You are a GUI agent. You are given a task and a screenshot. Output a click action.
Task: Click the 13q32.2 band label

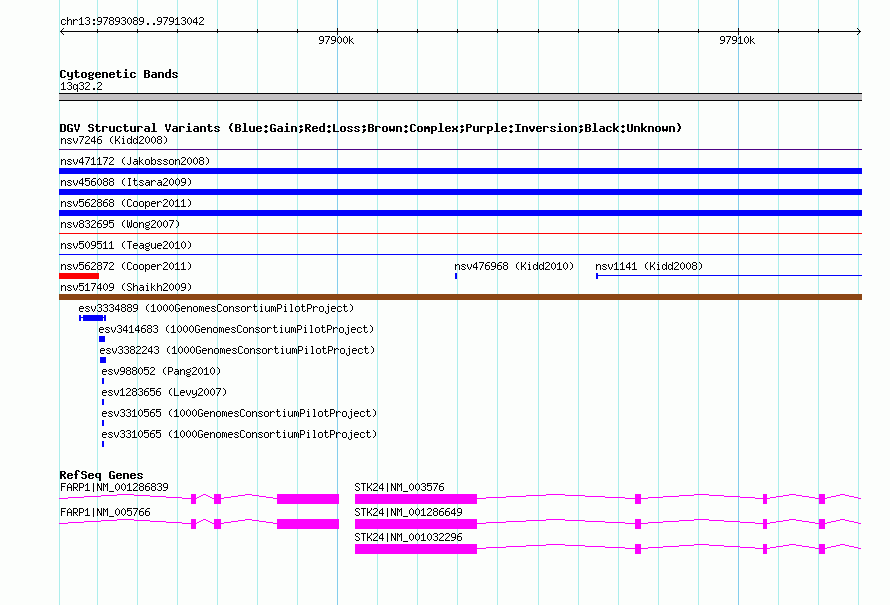[81, 86]
